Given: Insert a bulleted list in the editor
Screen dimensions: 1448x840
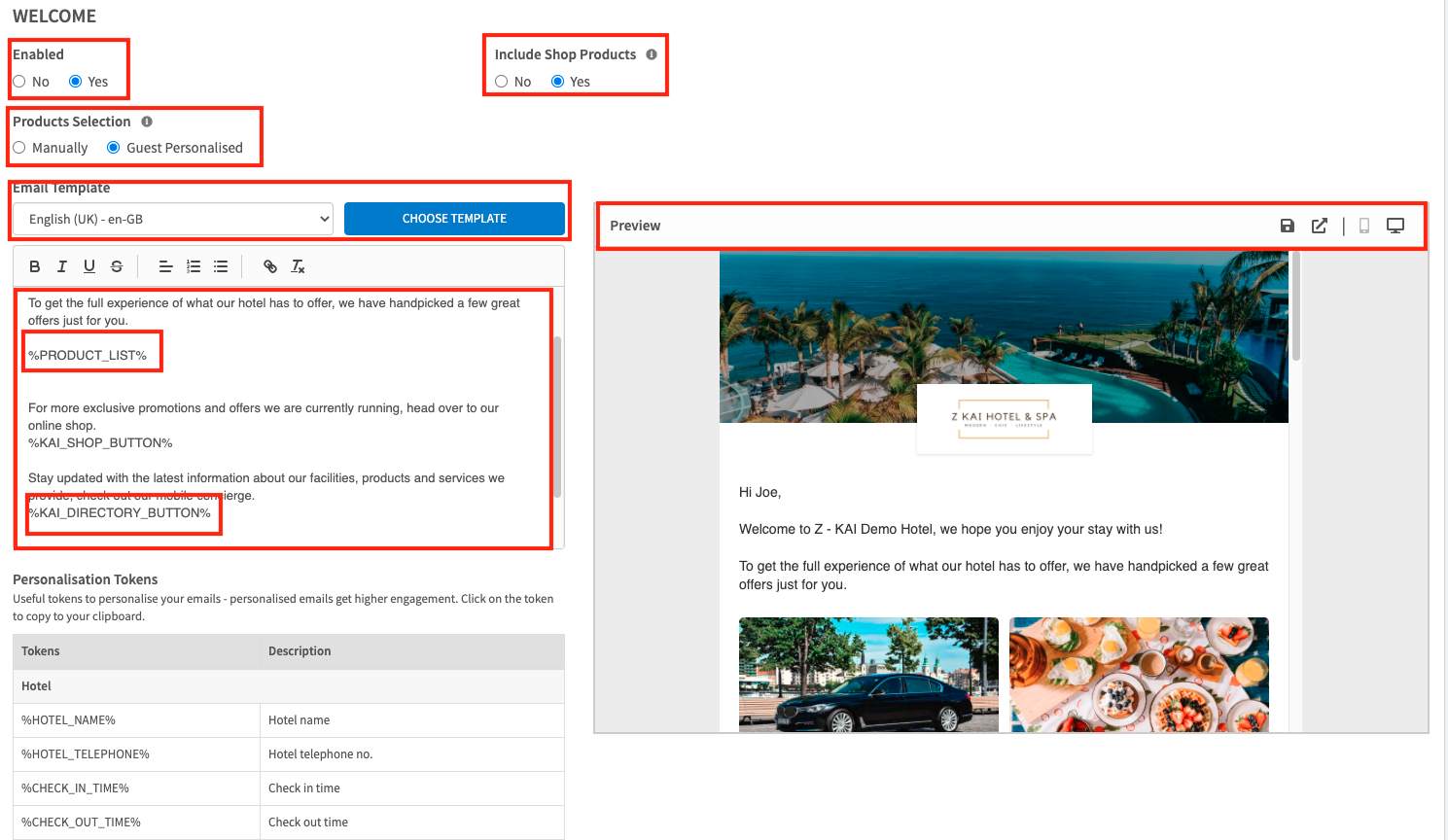Looking at the screenshot, I should click(221, 266).
